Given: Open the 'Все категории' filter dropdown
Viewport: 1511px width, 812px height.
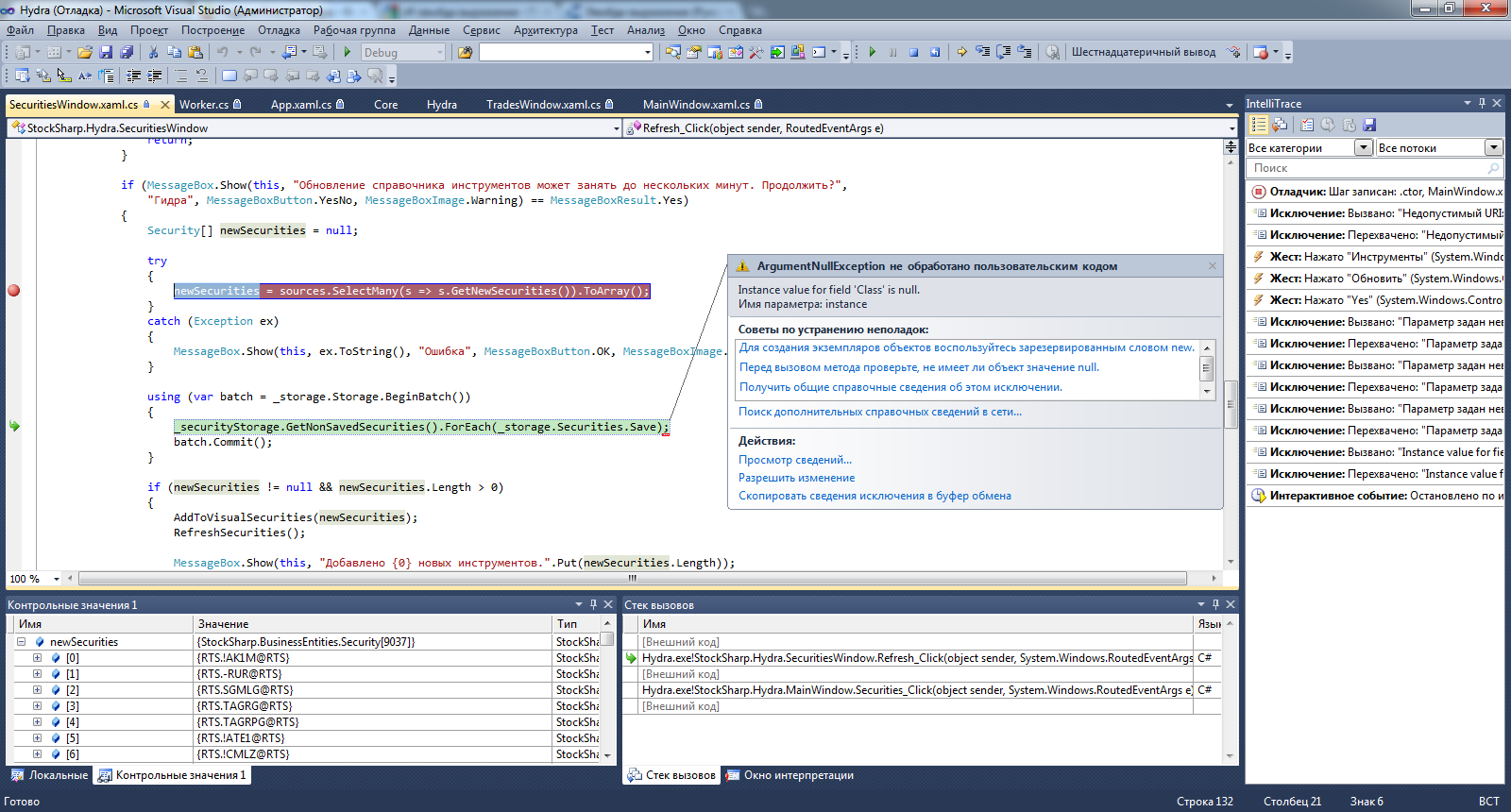Looking at the screenshot, I should [1363, 147].
